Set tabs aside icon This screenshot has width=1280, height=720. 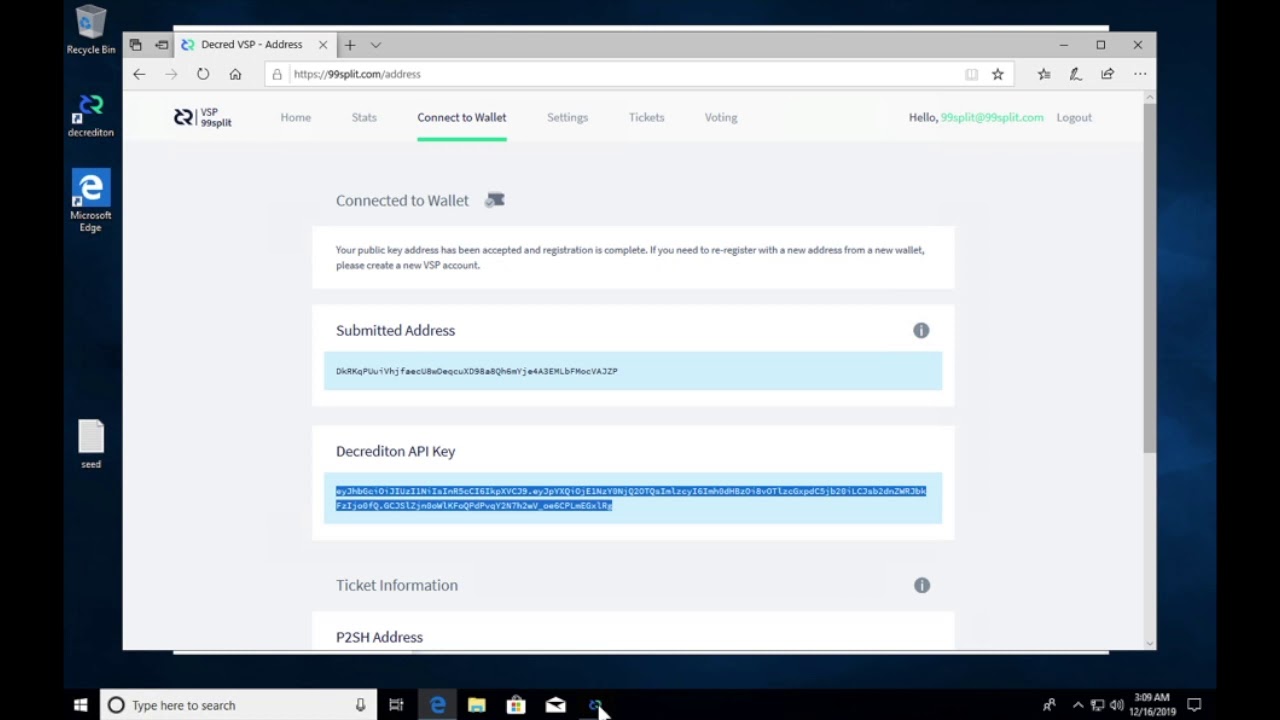161,45
